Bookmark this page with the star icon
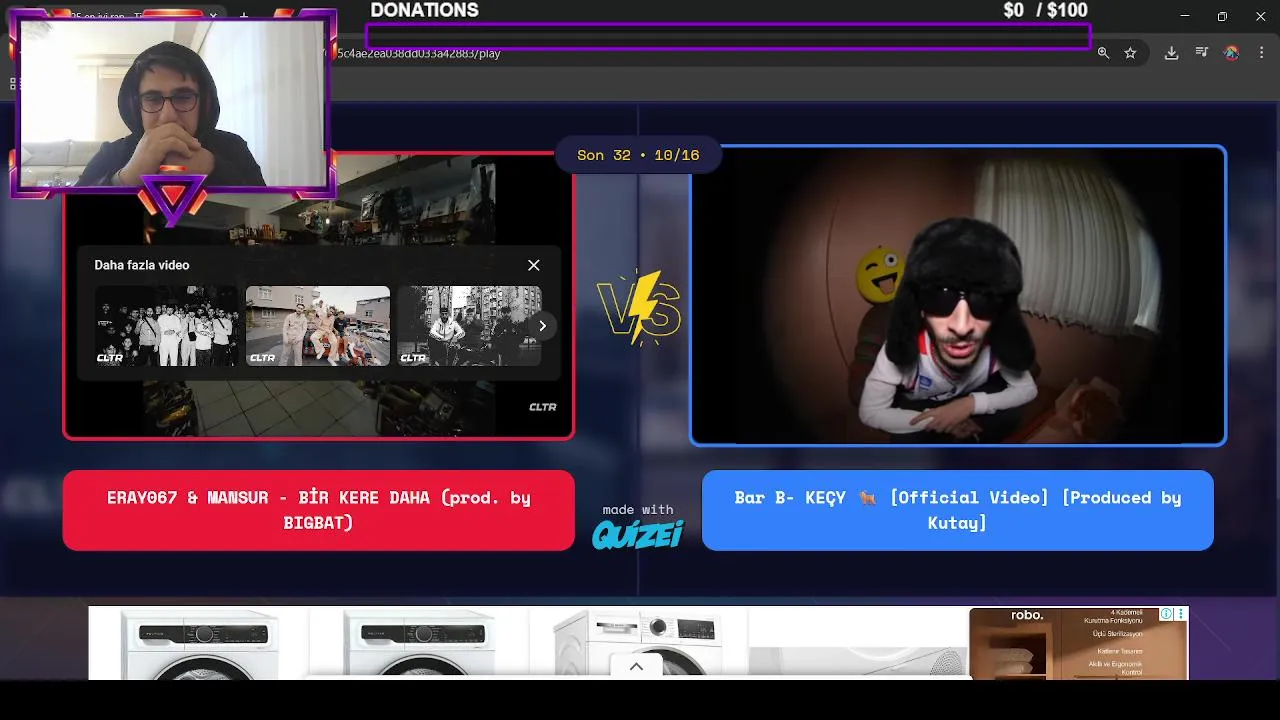This screenshot has height=720, width=1280. 1130,53
